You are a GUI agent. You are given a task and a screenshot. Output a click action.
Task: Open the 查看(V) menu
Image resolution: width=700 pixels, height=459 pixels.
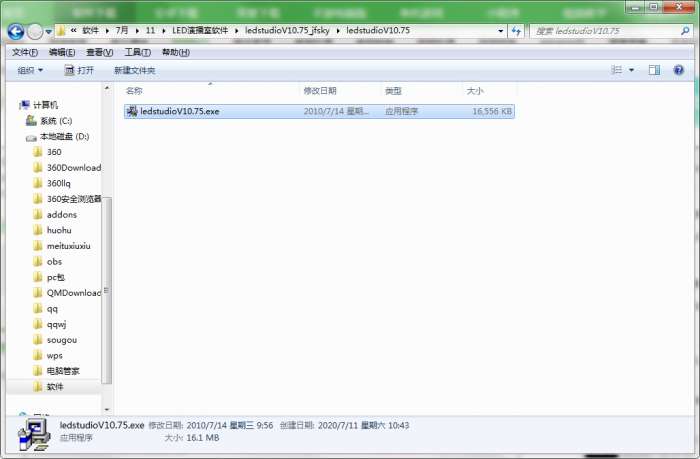coord(100,52)
